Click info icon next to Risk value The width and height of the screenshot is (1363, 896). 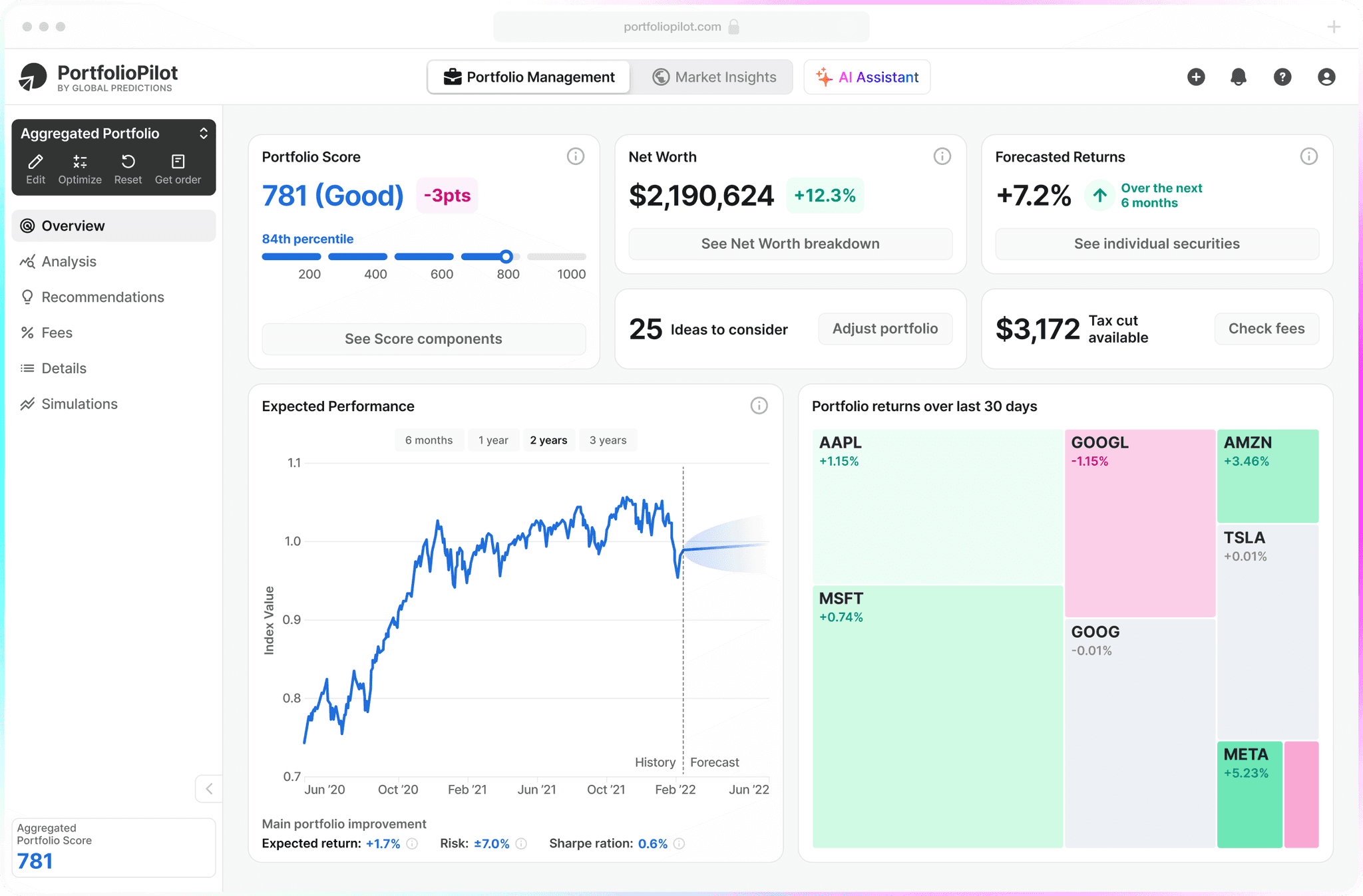coord(521,843)
